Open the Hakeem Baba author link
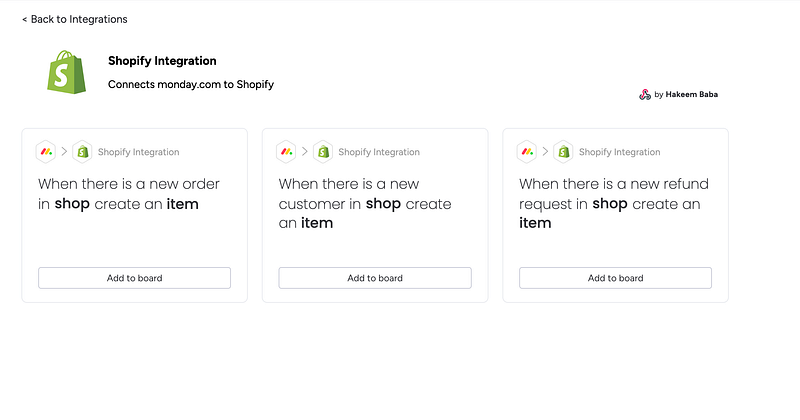Image resolution: width=800 pixels, height=420 pixels. click(x=691, y=94)
